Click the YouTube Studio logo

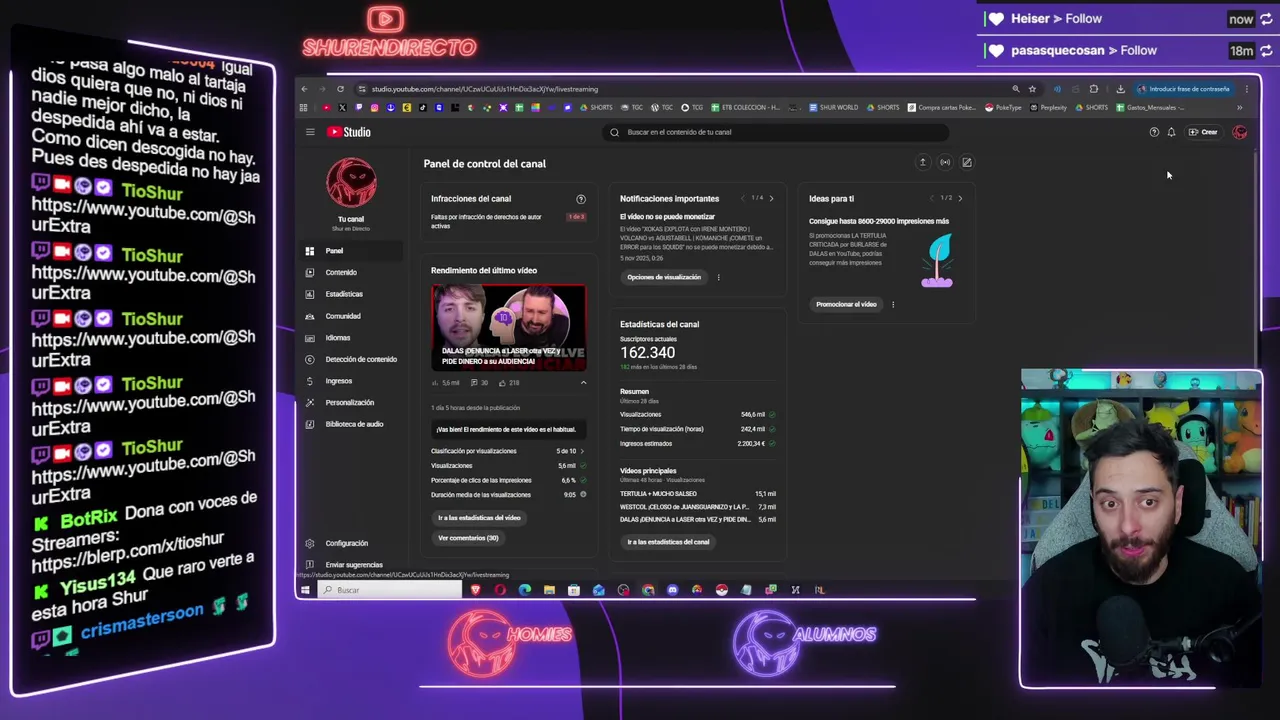coord(349,132)
